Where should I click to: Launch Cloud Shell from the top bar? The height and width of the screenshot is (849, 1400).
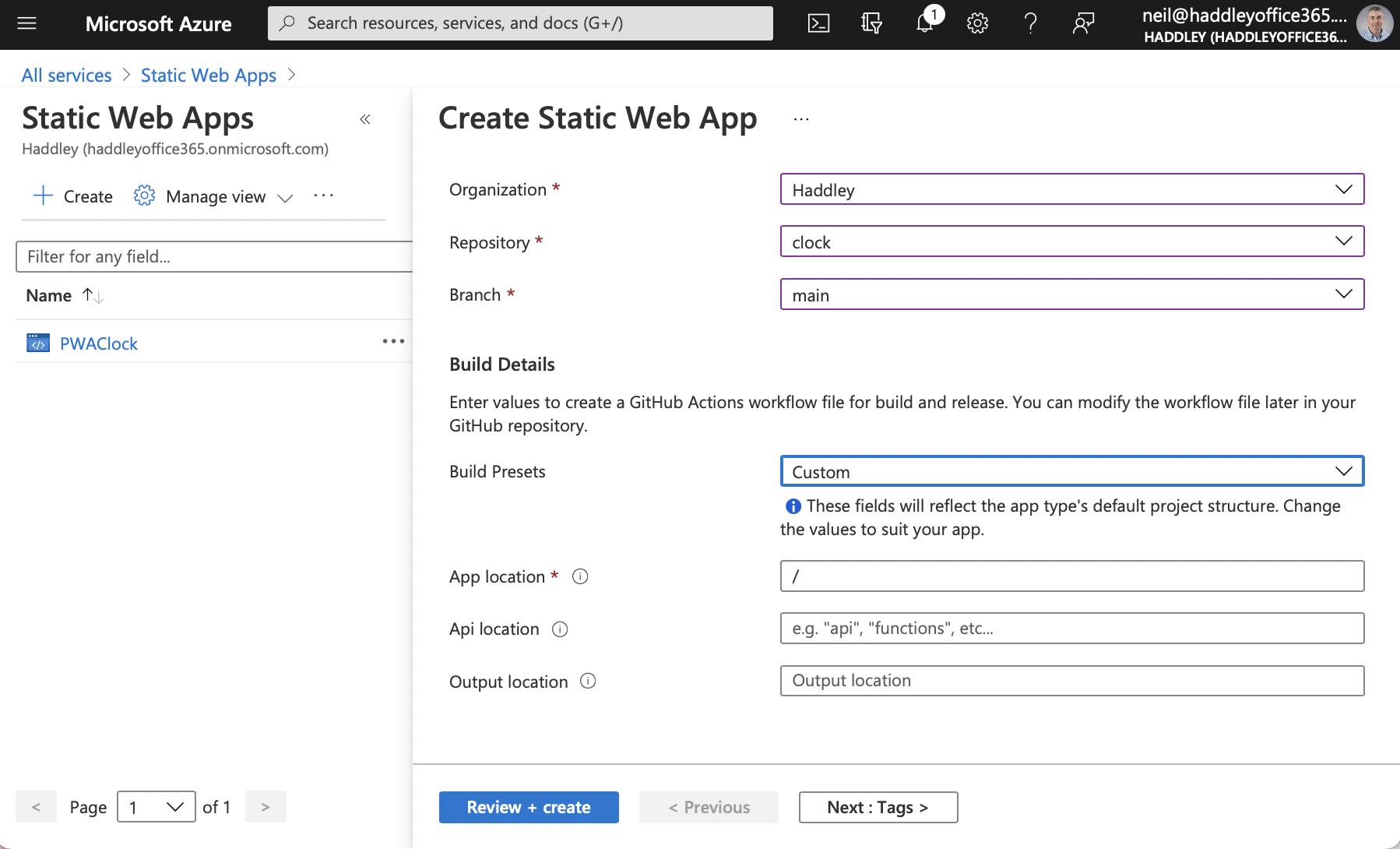click(818, 23)
